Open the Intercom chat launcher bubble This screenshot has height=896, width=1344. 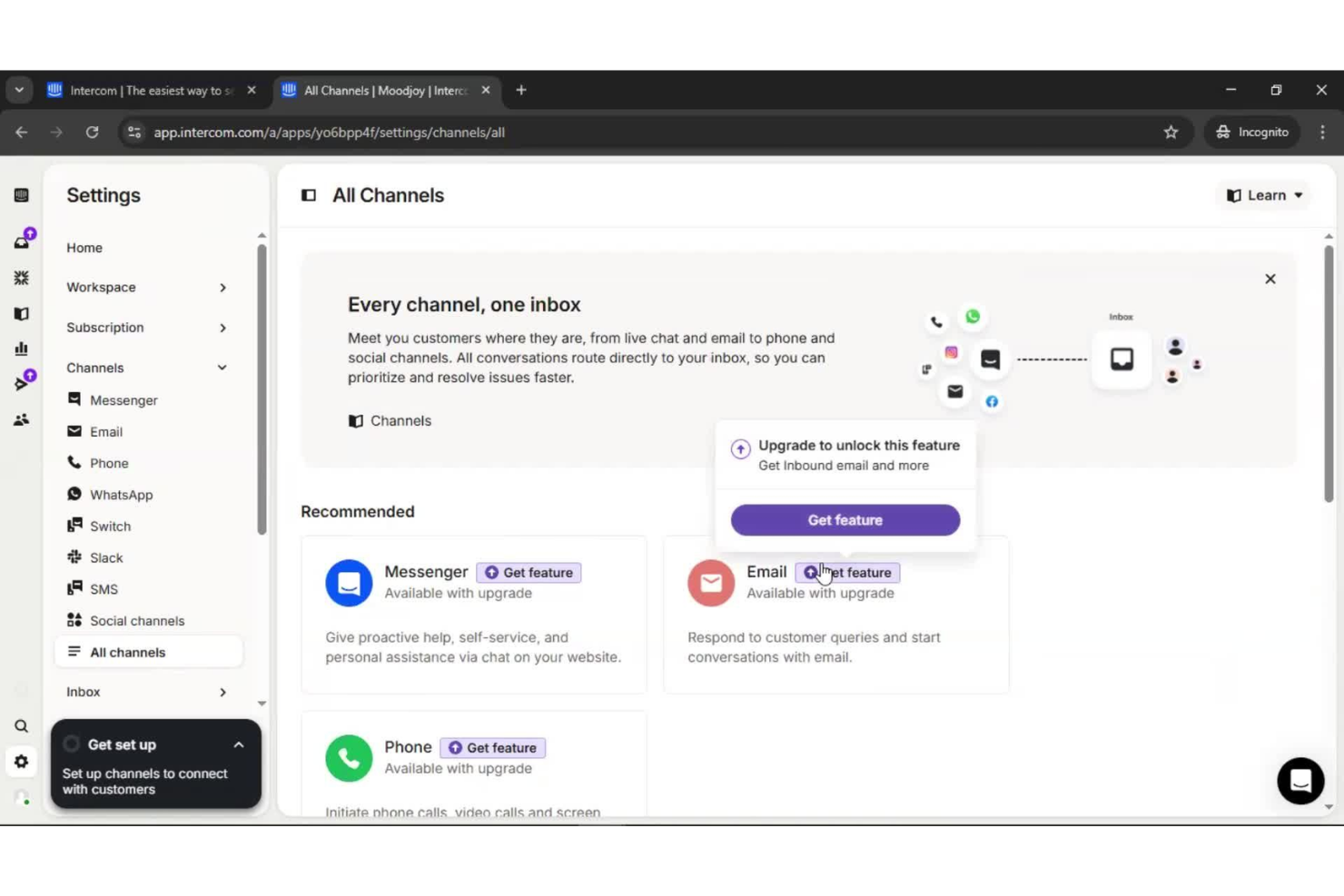pyautogui.click(x=1300, y=781)
